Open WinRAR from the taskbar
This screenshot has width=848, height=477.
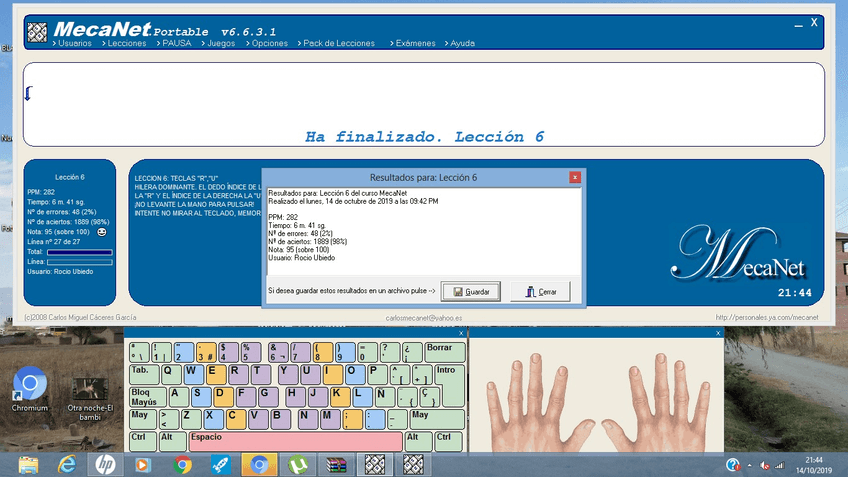point(336,465)
